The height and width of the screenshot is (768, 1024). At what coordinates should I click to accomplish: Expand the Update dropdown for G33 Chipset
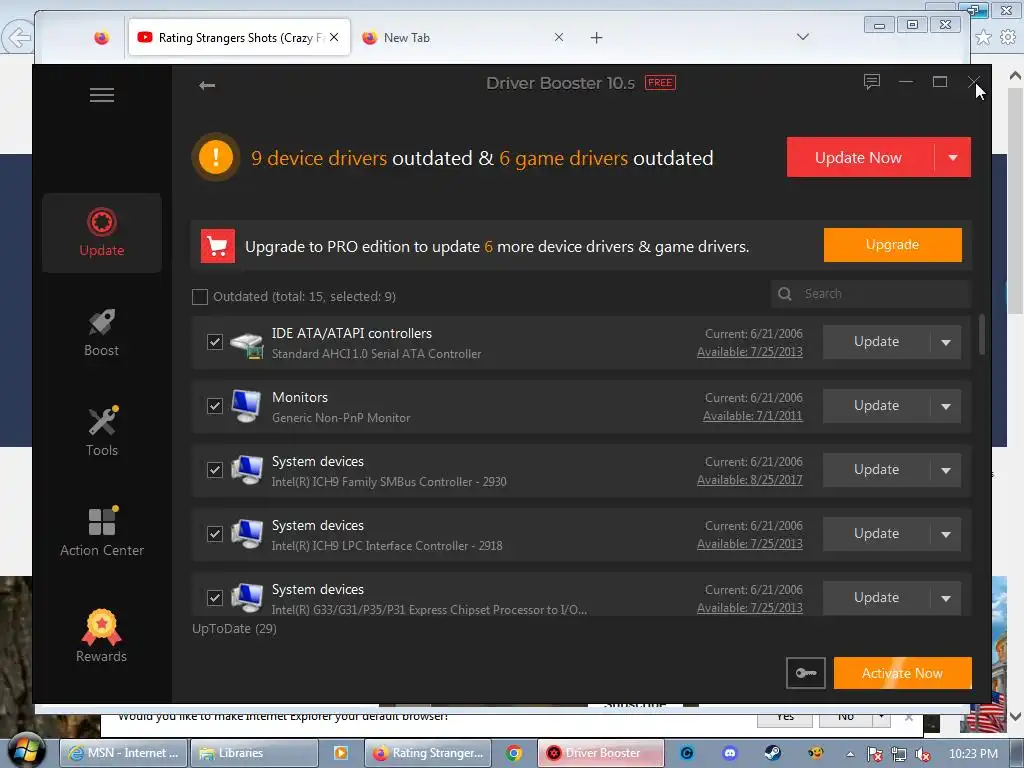point(946,598)
